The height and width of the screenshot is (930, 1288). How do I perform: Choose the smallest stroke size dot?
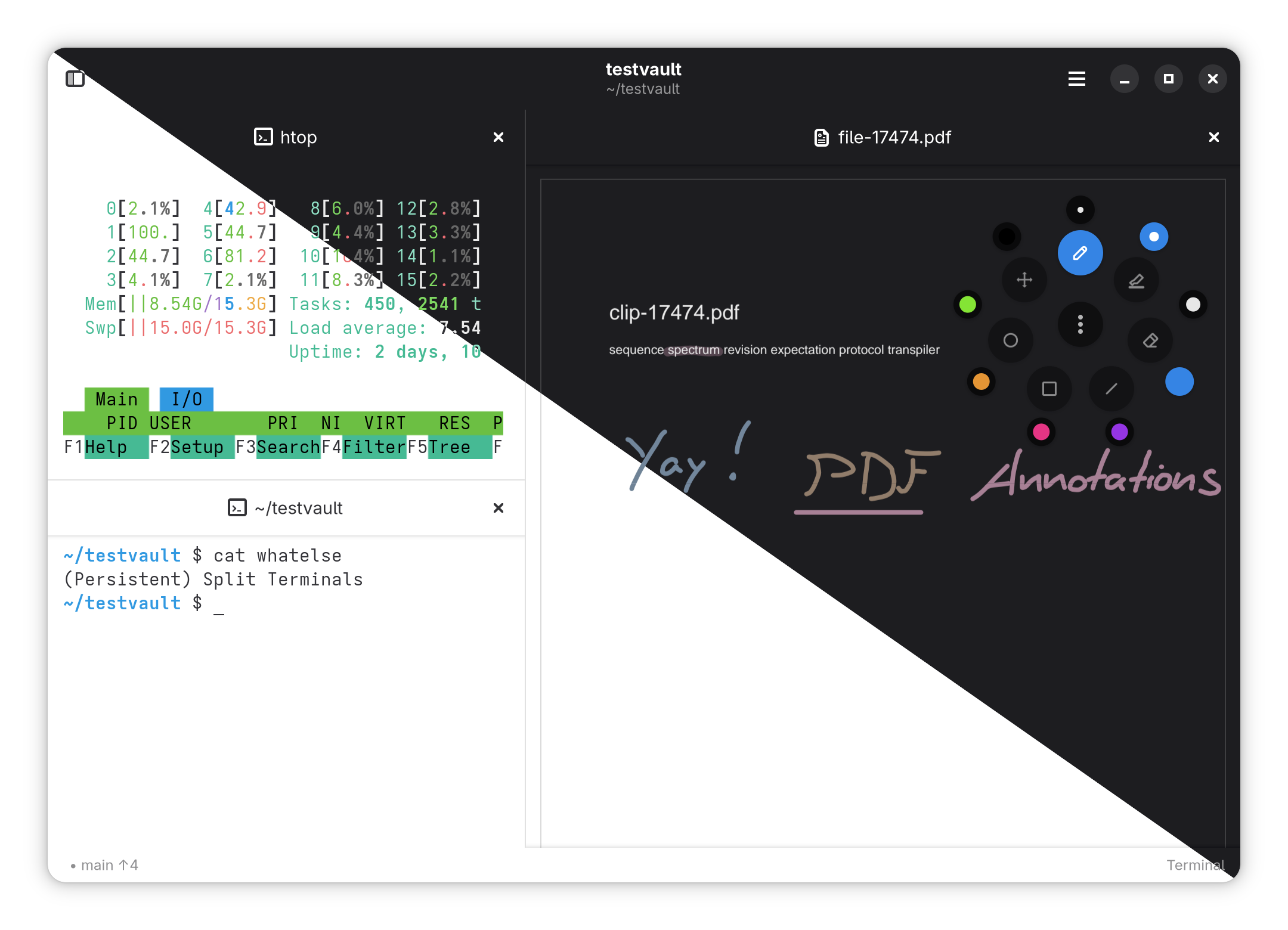(x=1080, y=210)
